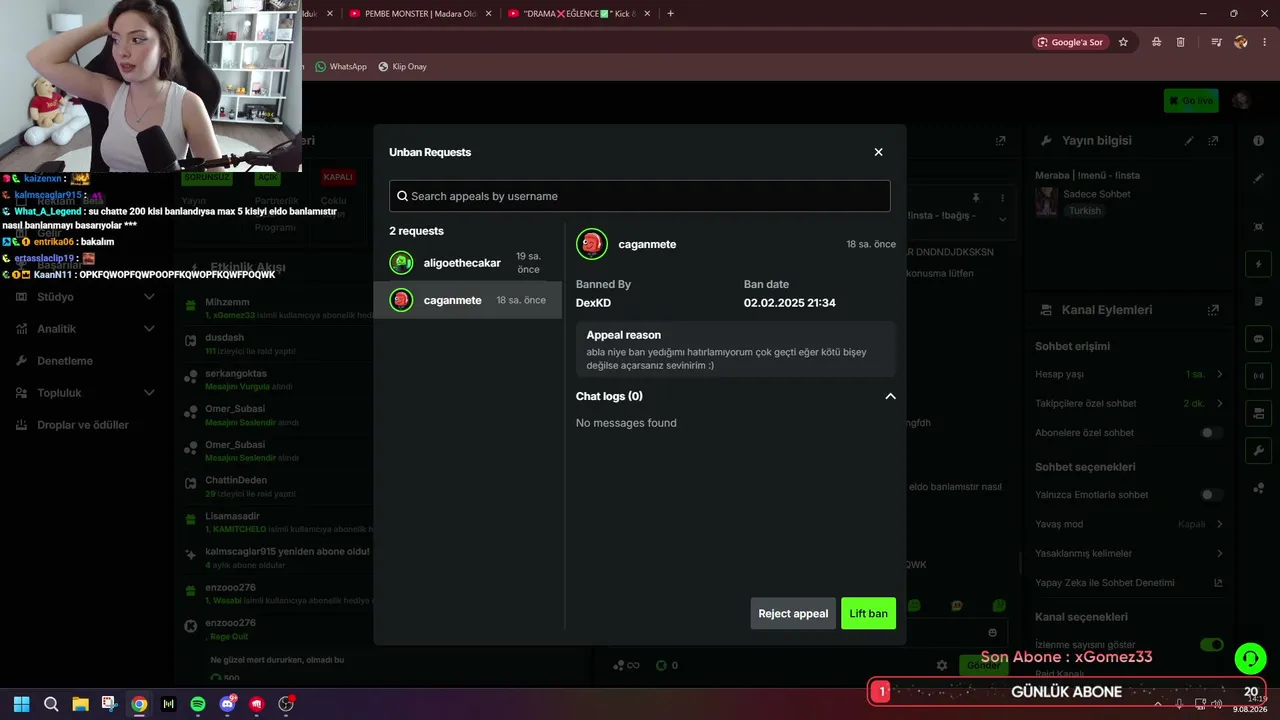Toggle Abonelere özel sohbet switch
Viewport: 1280px width, 720px height.
click(1211, 433)
